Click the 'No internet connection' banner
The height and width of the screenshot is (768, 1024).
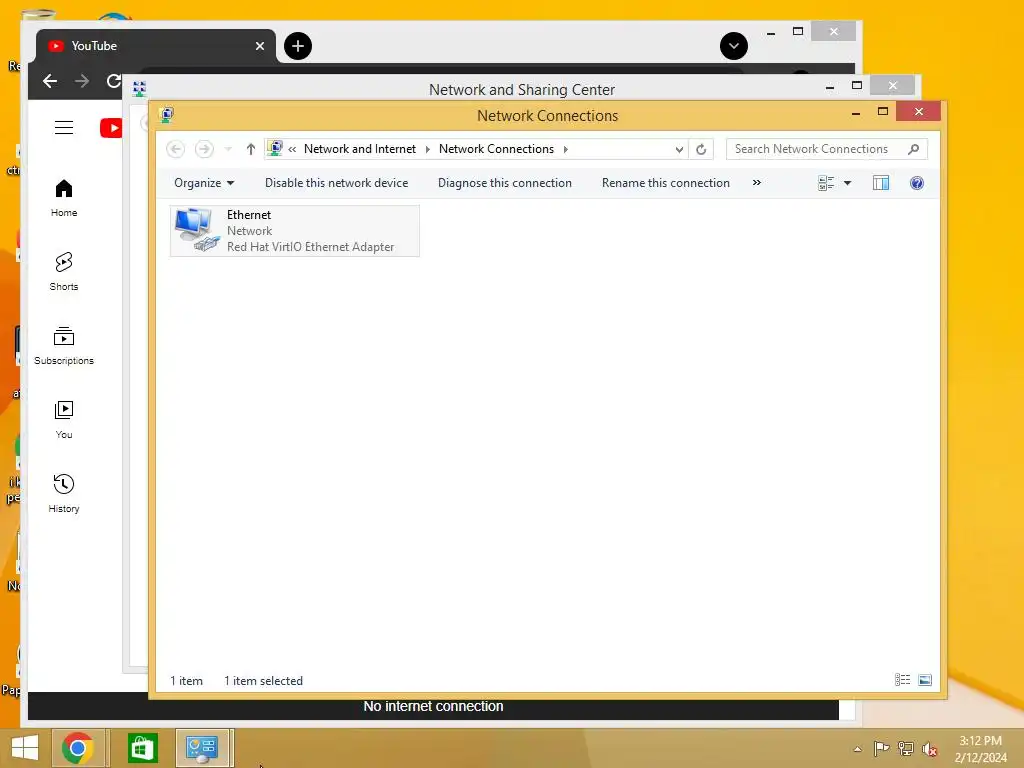click(x=433, y=706)
